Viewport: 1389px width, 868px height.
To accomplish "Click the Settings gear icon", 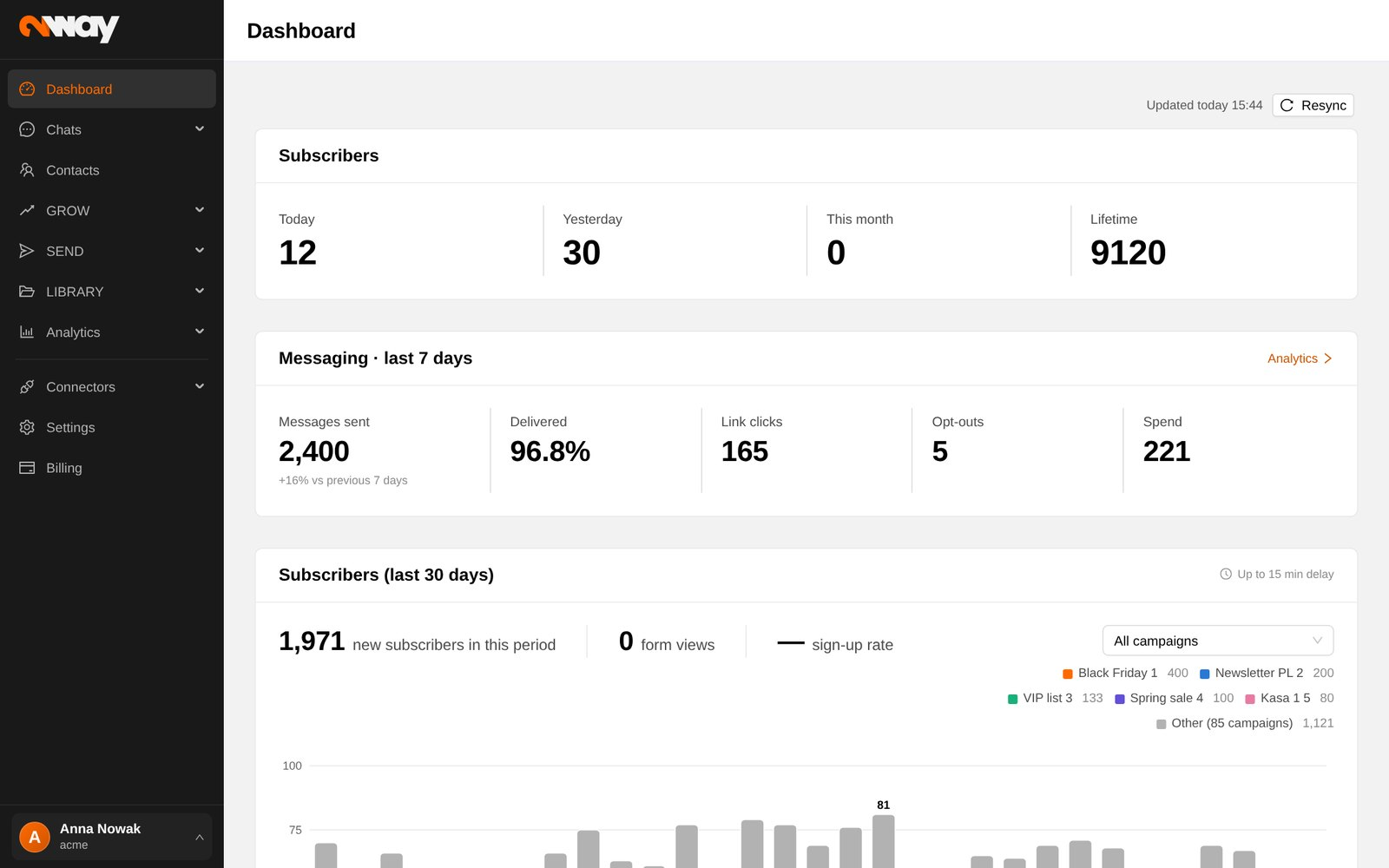I will 27,427.
